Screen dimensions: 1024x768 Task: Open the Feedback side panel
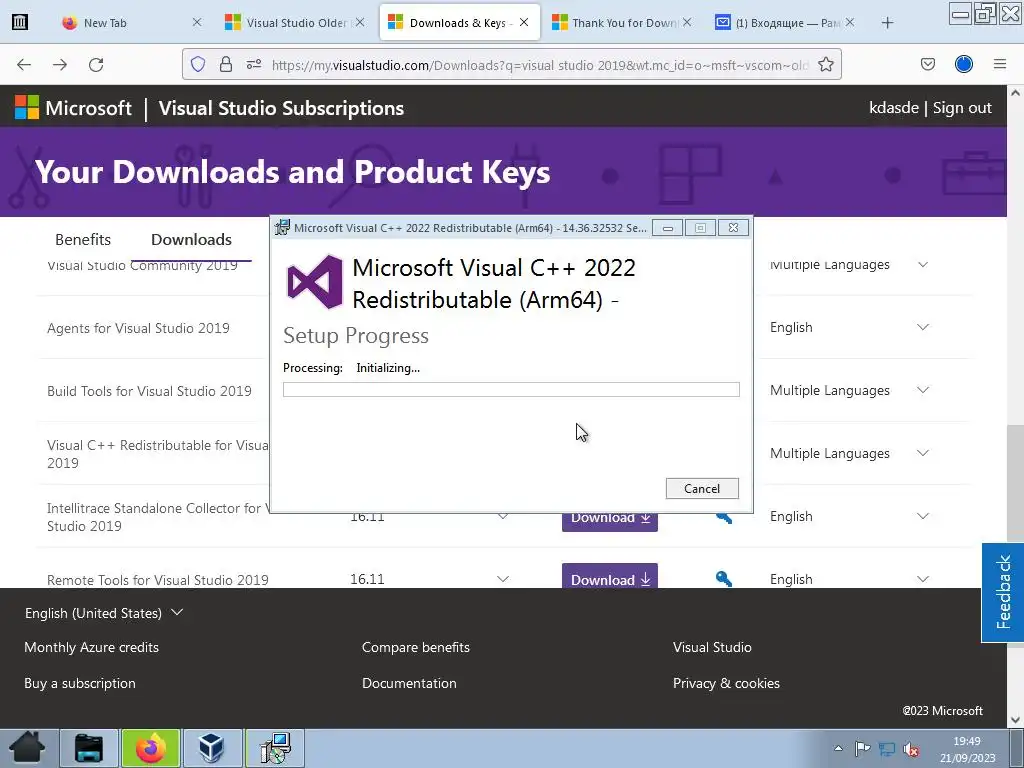[x=1003, y=592]
